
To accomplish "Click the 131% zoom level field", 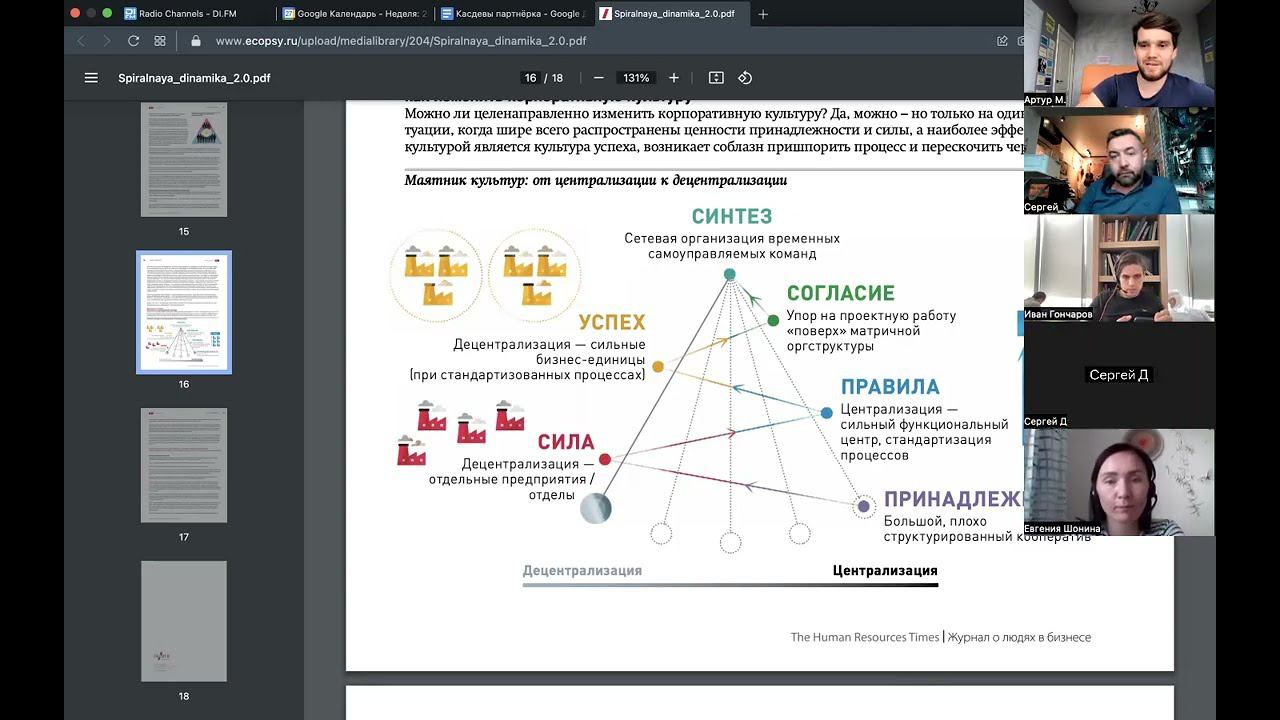I will 636,78.
